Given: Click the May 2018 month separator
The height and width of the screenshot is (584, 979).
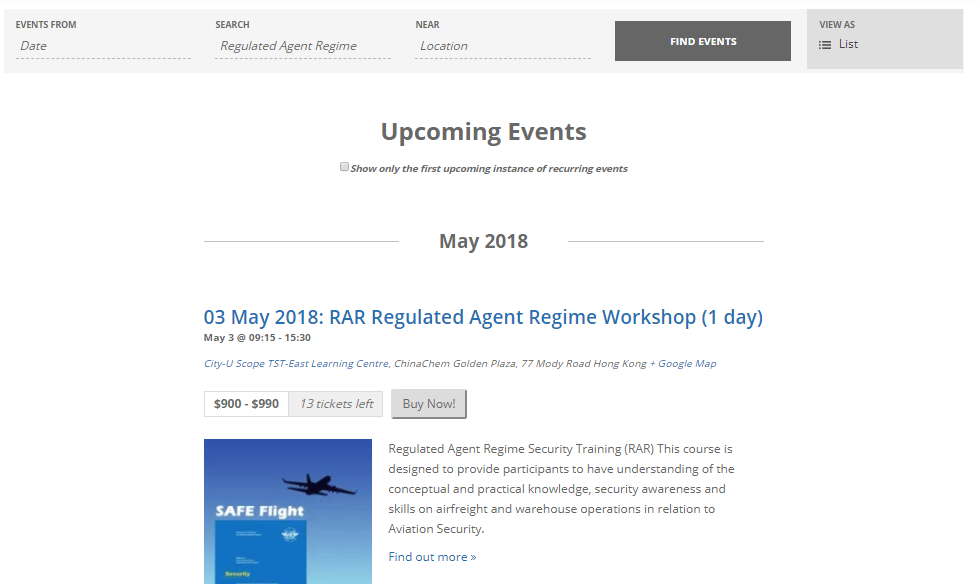Looking at the screenshot, I should tap(483, 241).
